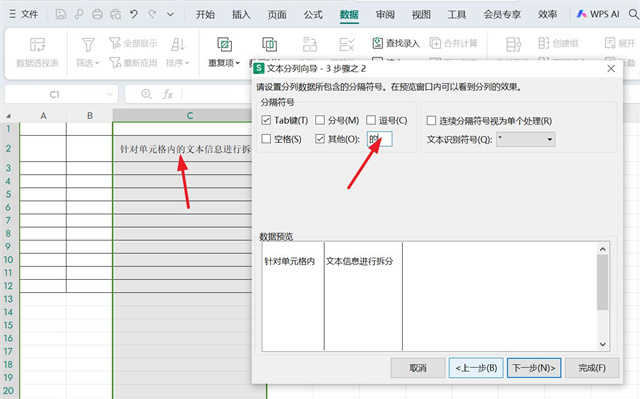Enable the 分号(M) checkbox
This screenshot has width=640, height=399.
[320, 120]
